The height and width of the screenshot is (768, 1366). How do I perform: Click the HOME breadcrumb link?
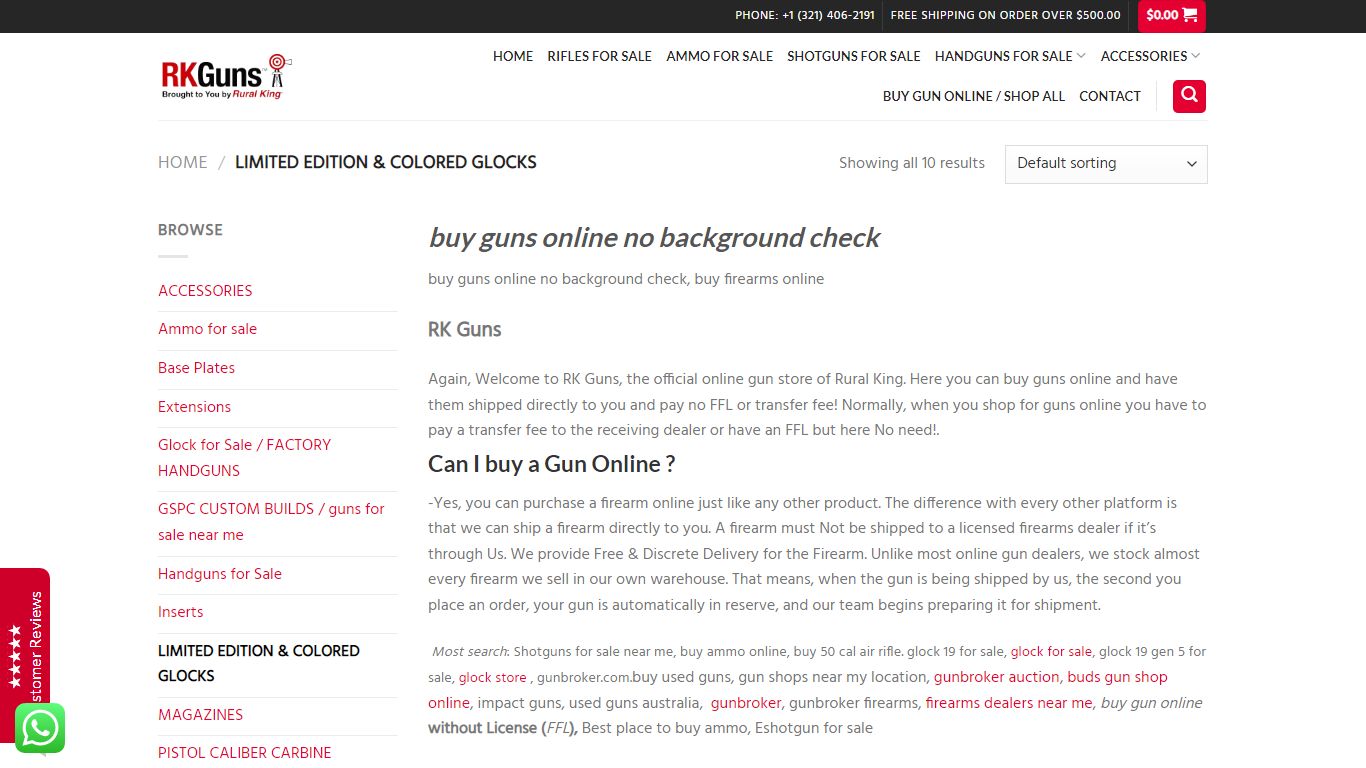point(183,162)
